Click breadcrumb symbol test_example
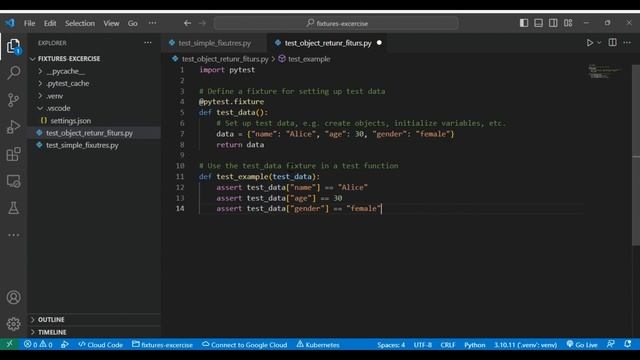The image size is (640, 360). [309, 59]
